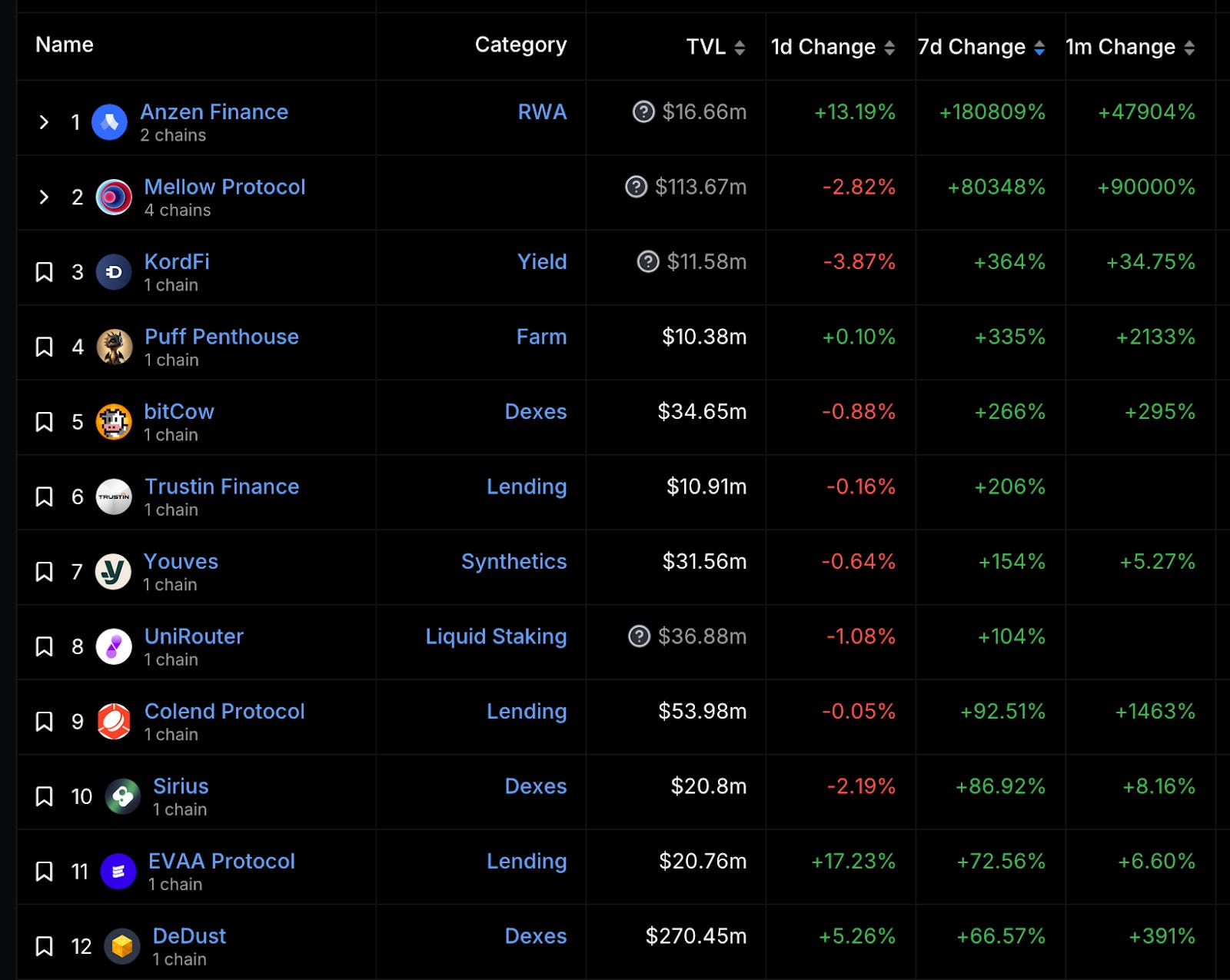Sort by 1d Change column
This screenshot has width=1230, height=980.
pos(889,48)
